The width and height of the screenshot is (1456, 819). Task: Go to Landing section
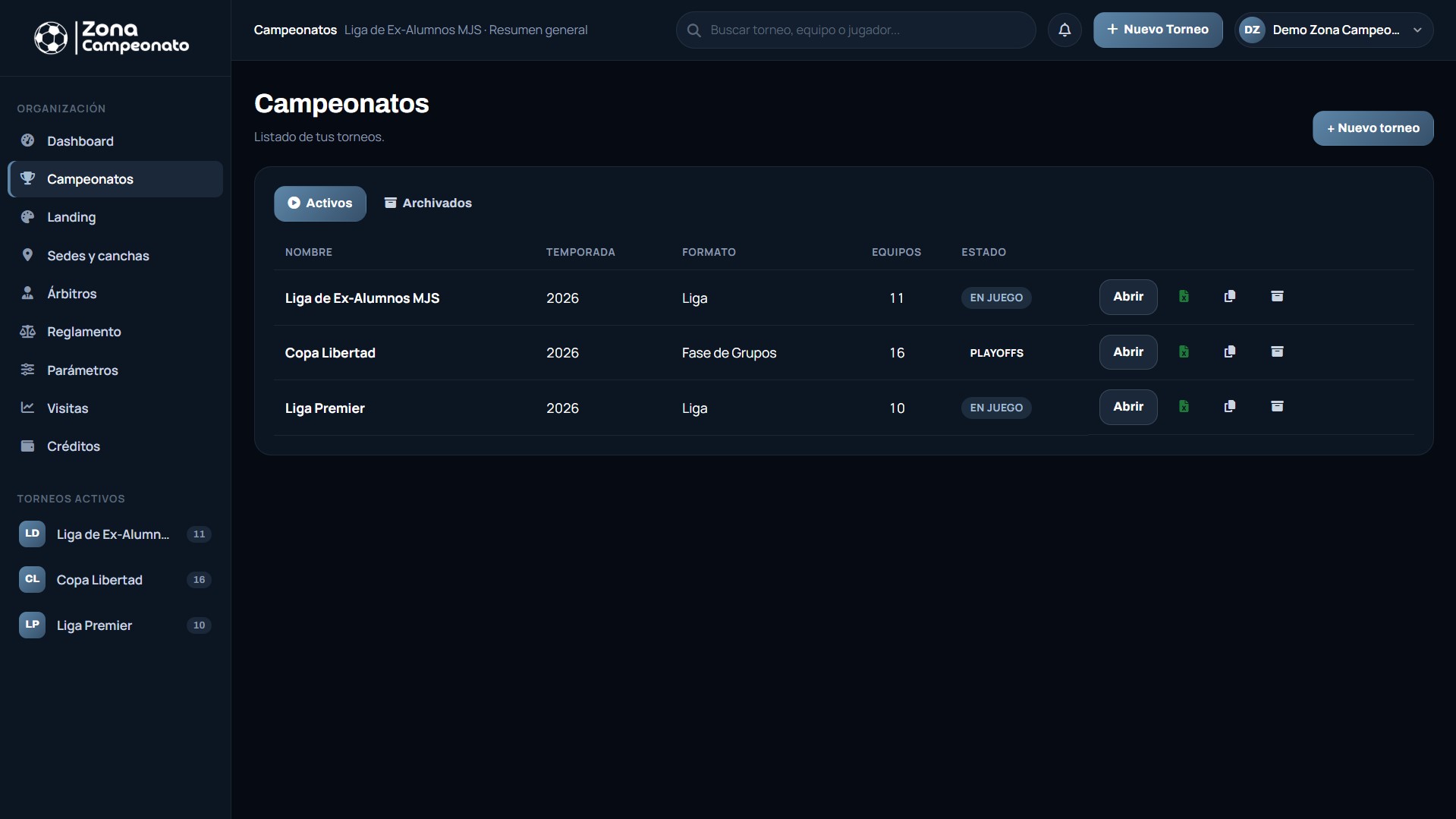pyautogui.click(x=115, y=217)
